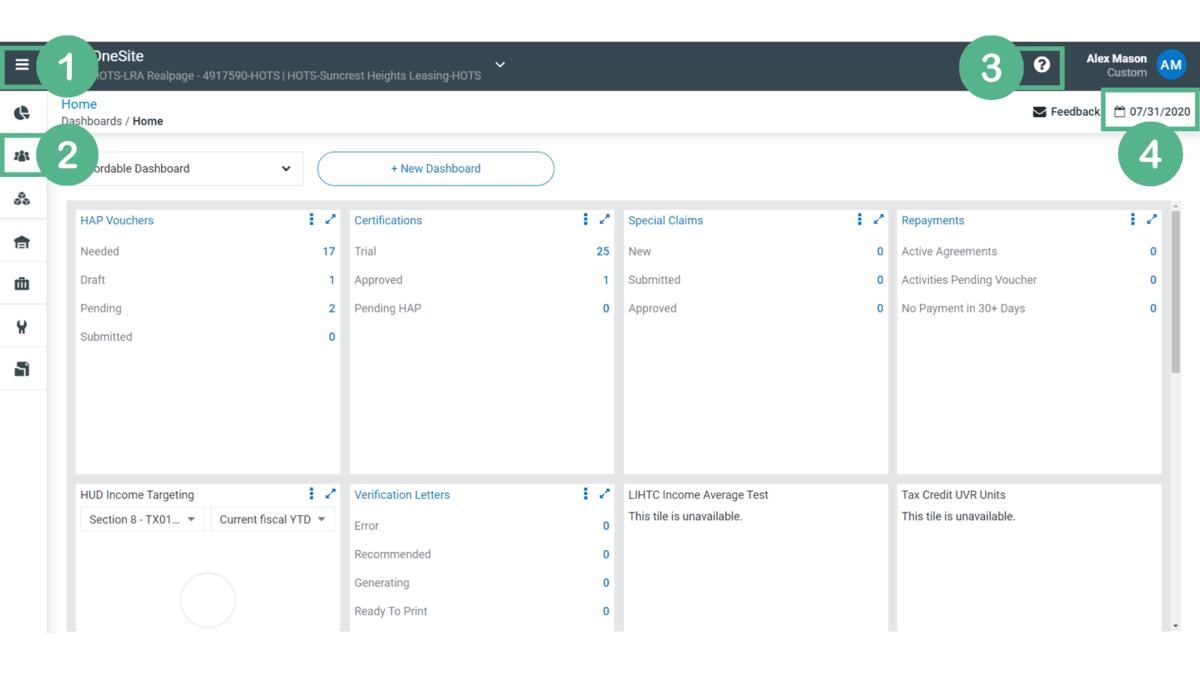Screen dimensions: 1200x675
Task: Click the HAP Vouchers Pending count 2
Action: 332,309
